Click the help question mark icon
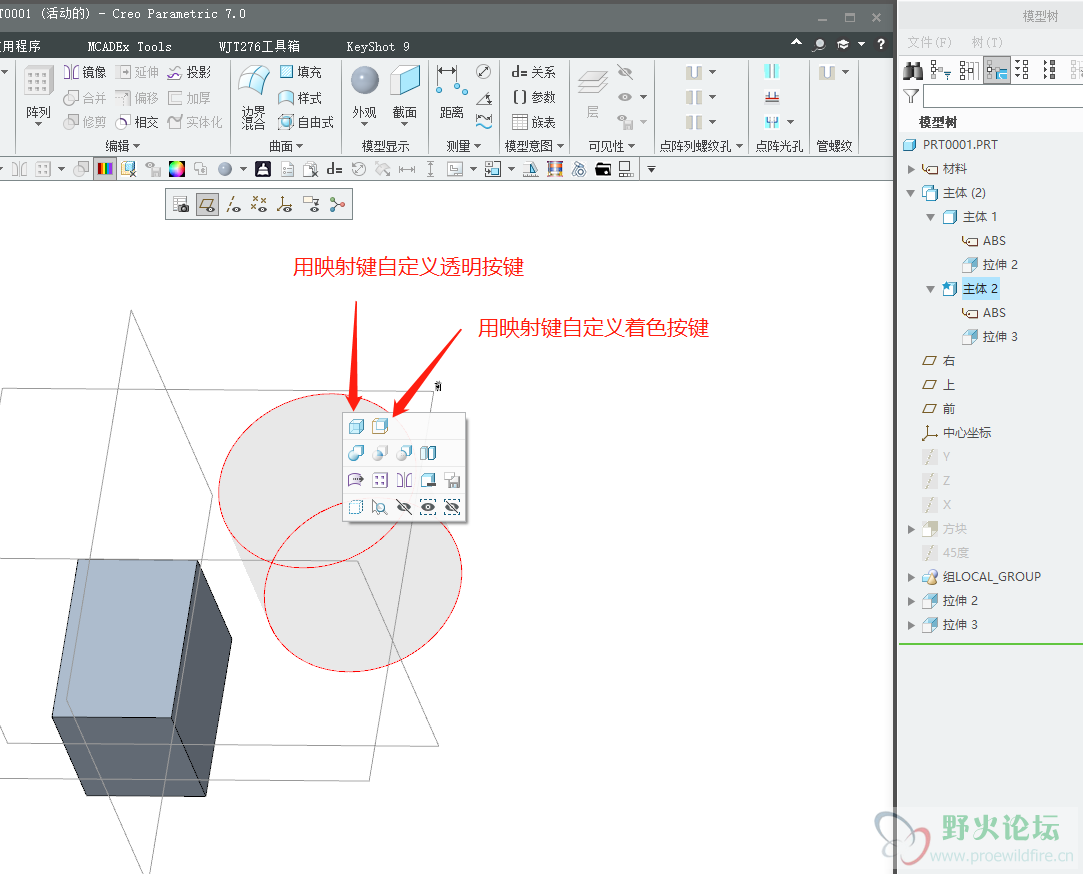 point(881,44)
